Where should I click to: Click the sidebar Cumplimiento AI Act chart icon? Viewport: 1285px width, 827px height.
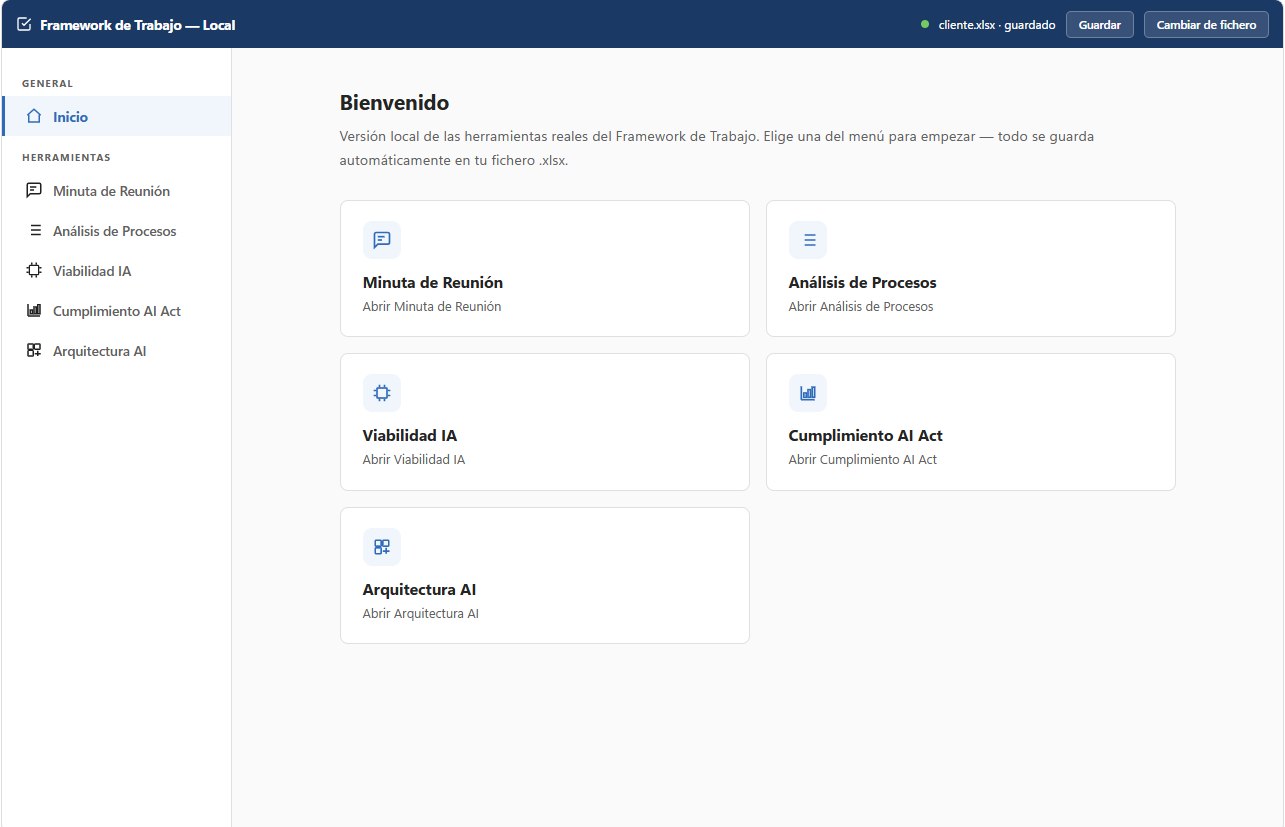click(x=33, y=311)
